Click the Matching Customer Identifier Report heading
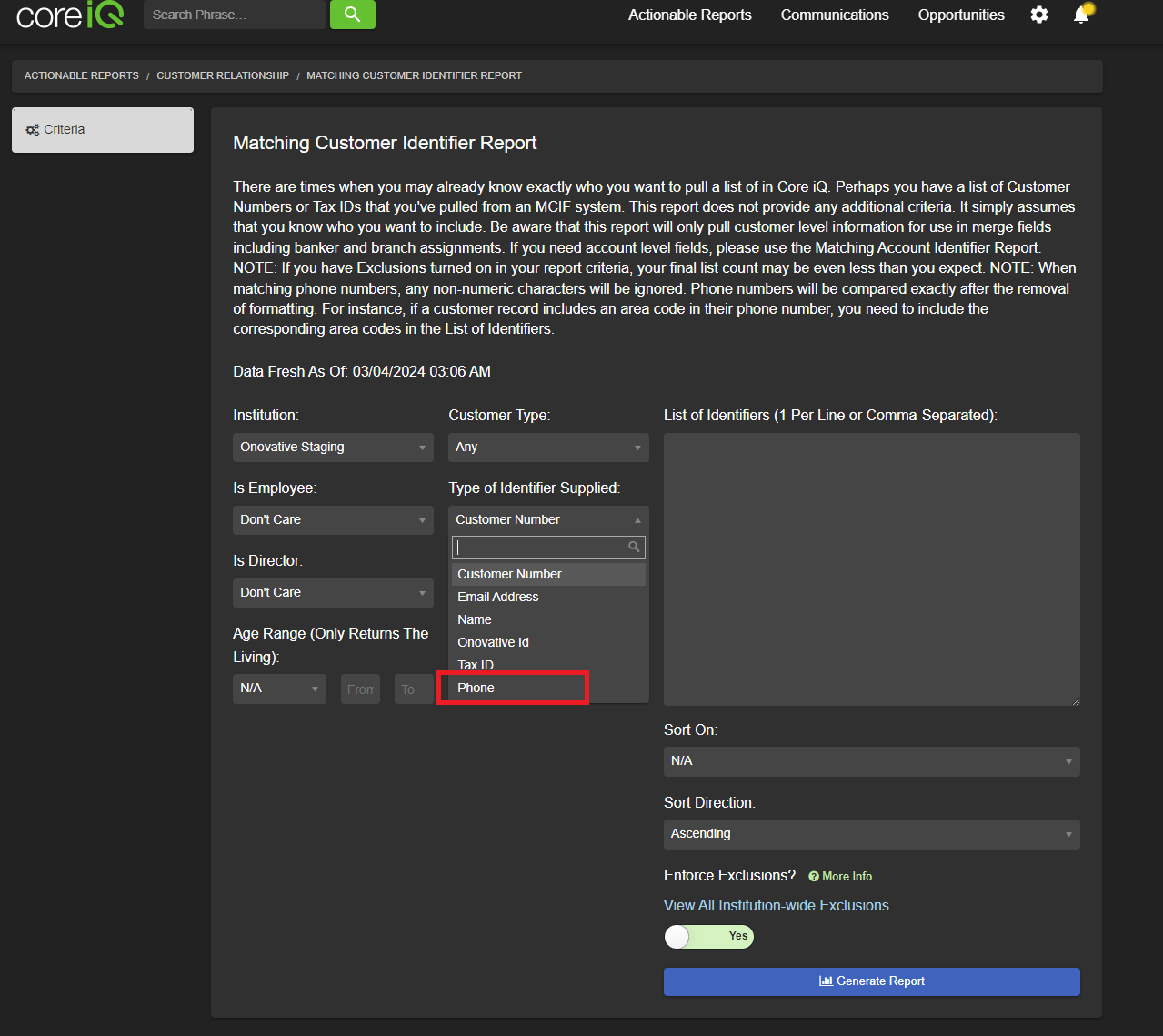This screenshot has width=1163, height=1036. click(385, 143)
